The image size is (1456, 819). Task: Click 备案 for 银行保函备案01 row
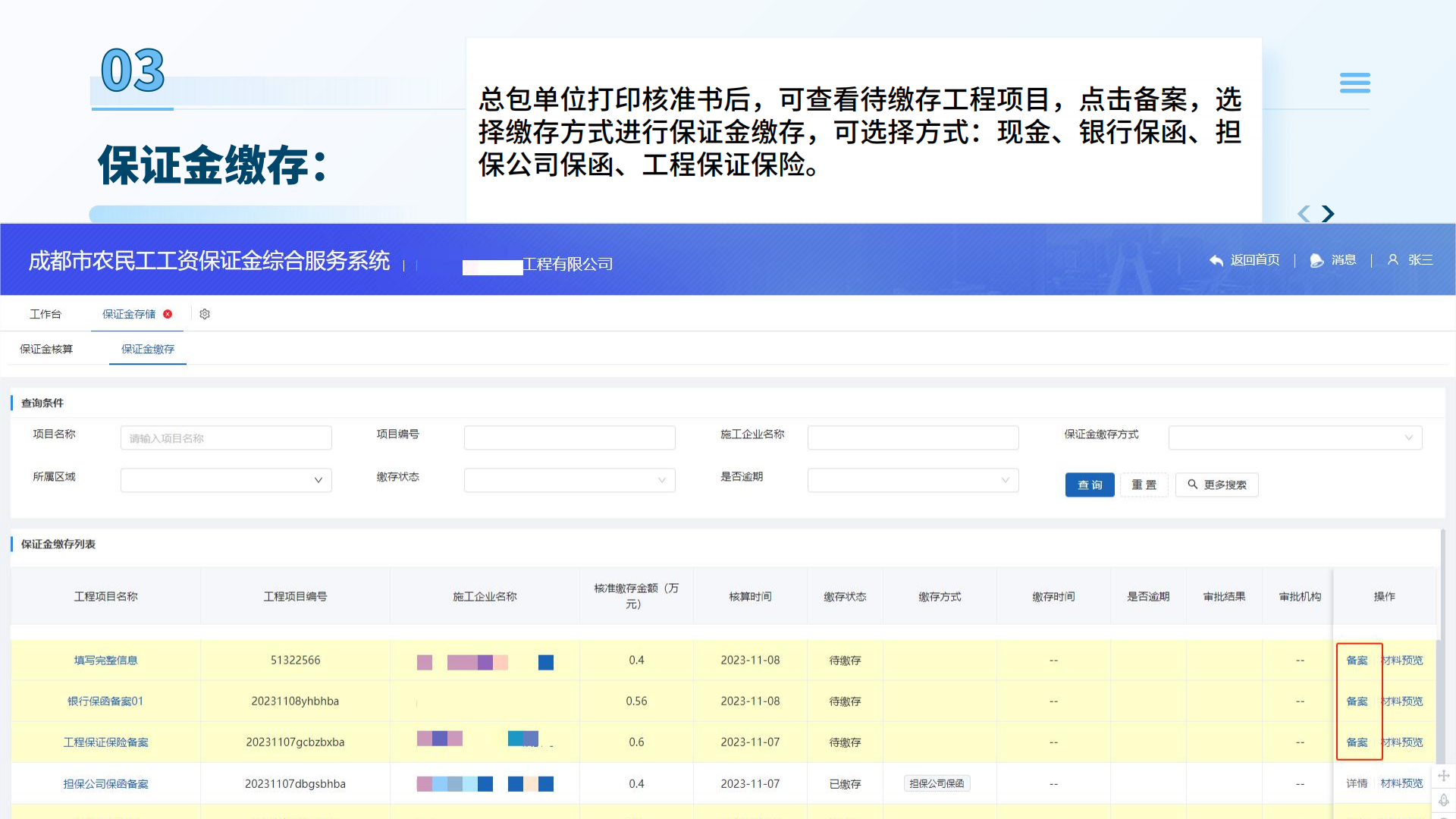click(1357, 701)
